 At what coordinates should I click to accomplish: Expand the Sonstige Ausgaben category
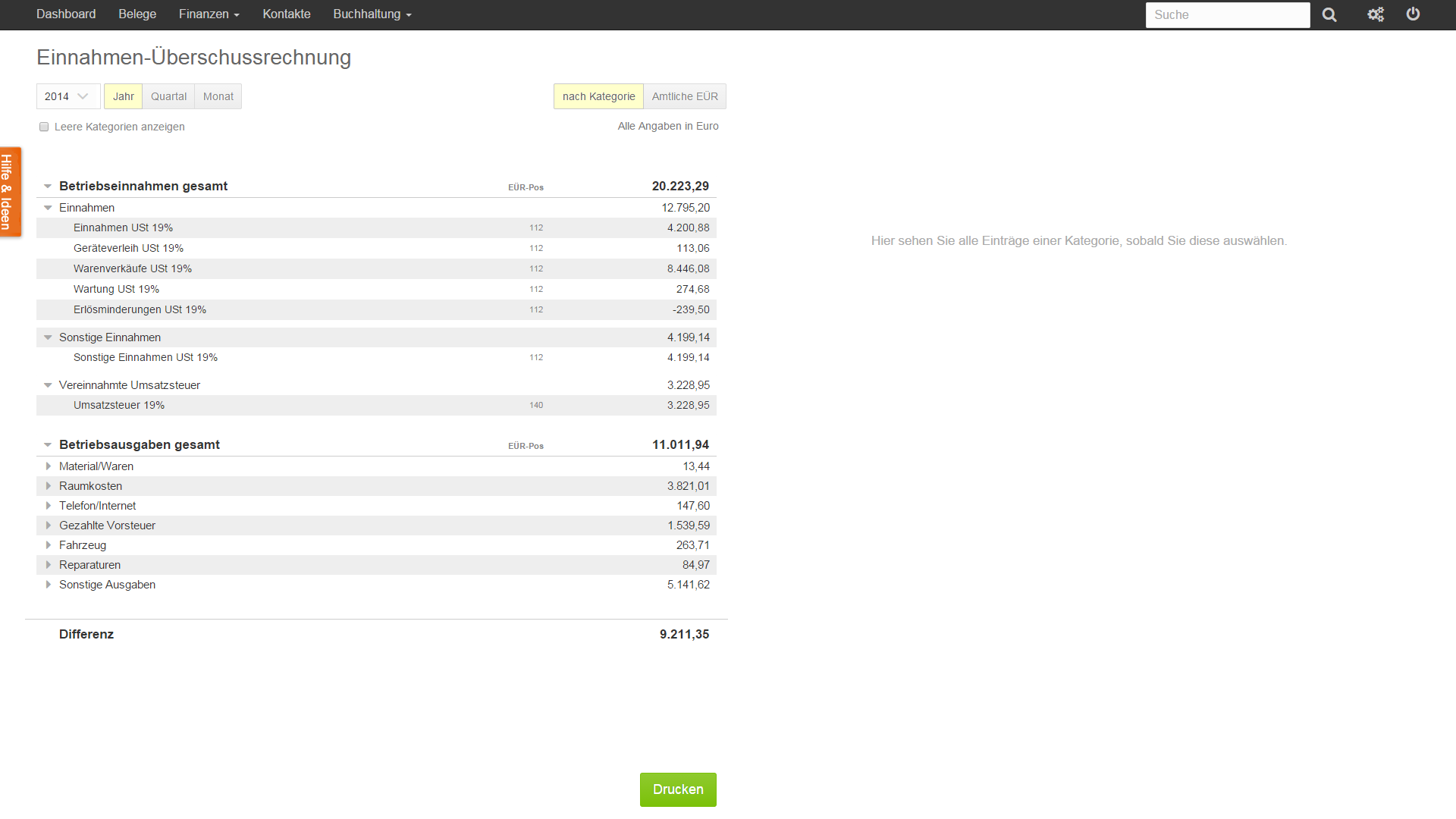pos(49,585)
